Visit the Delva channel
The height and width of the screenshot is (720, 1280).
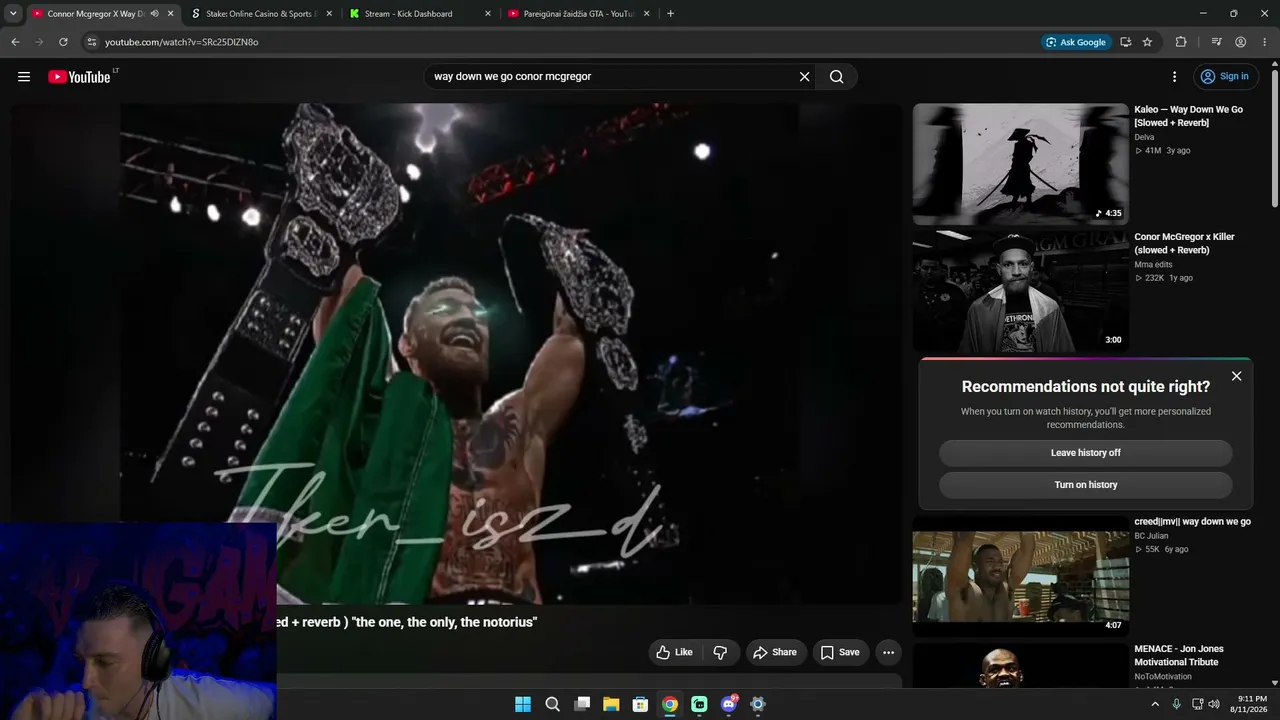point(1144,137)
